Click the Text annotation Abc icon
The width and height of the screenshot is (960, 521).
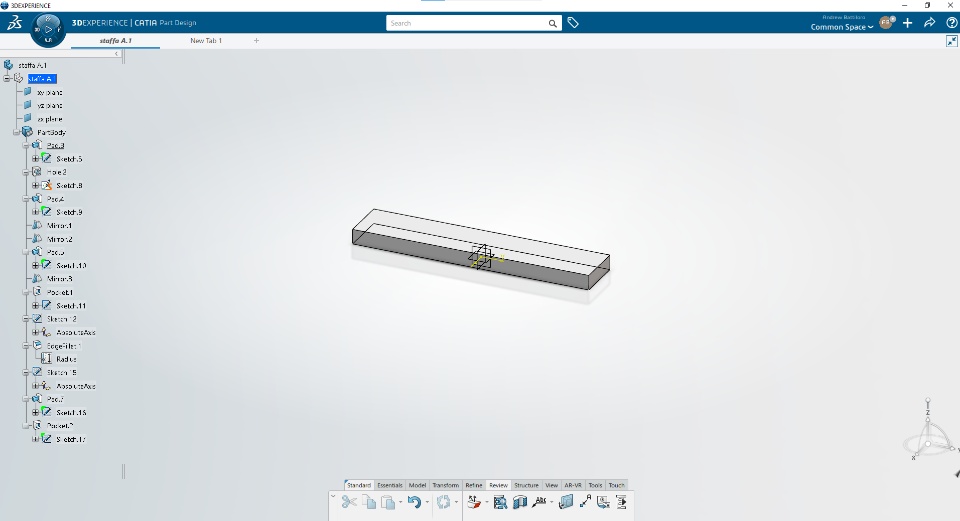539,502
